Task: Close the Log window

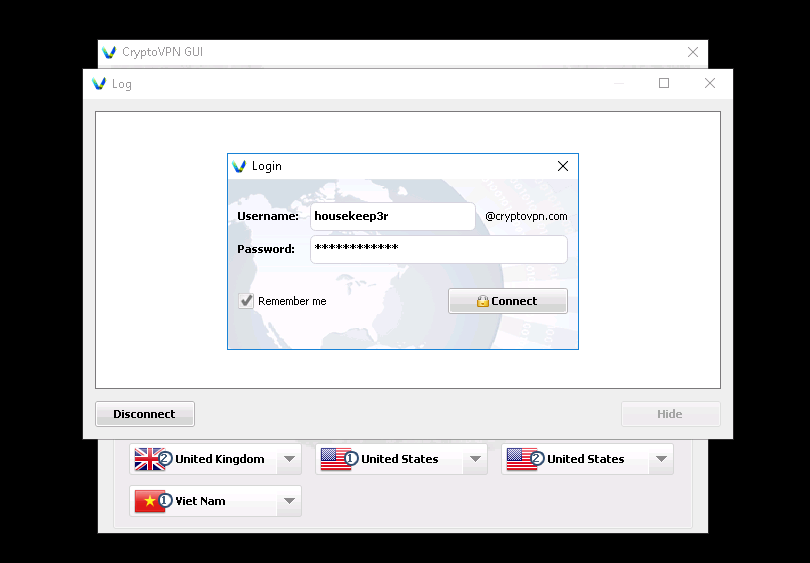Action: 710,84
